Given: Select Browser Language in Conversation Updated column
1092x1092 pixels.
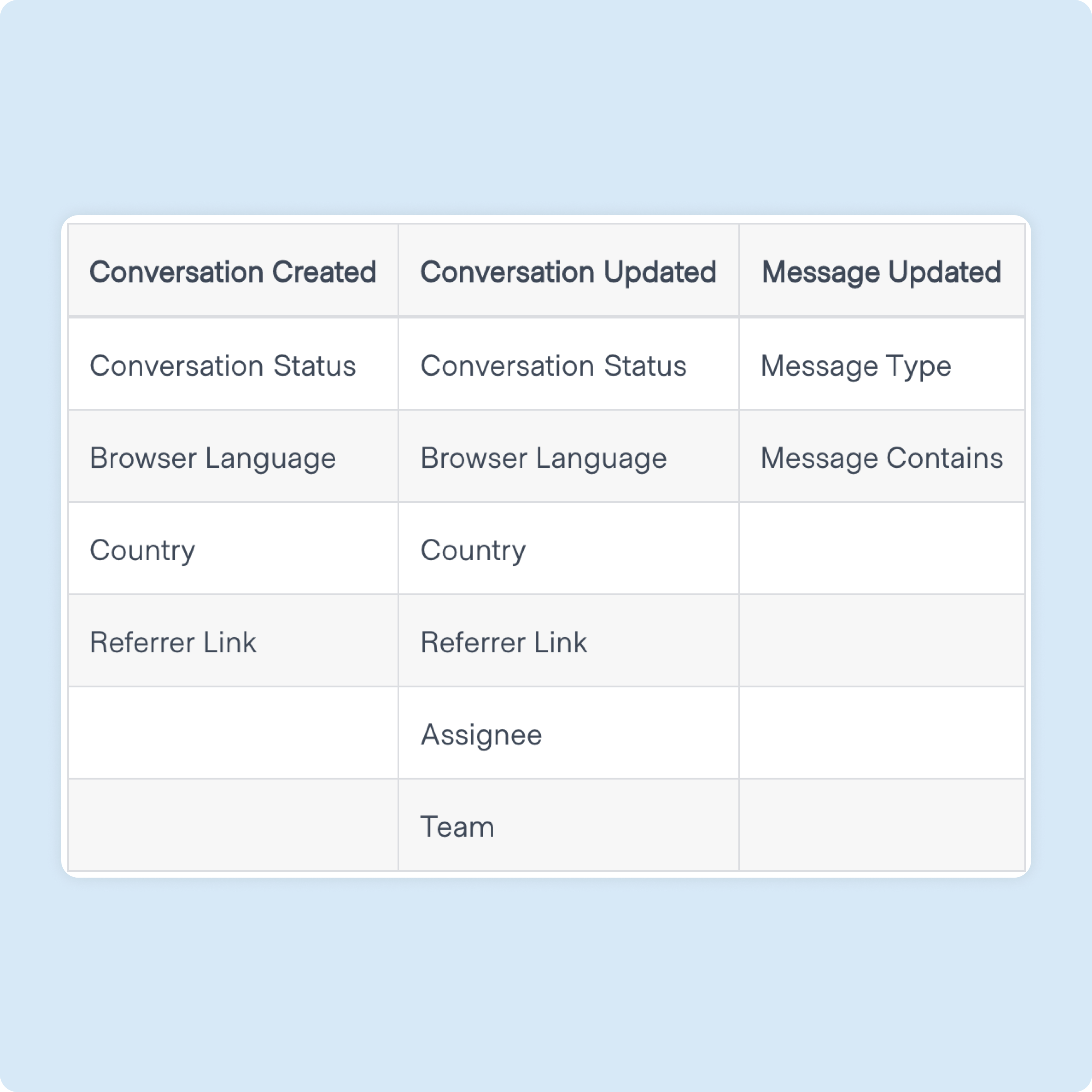Looking at the screenshot, I should (543, 458).
